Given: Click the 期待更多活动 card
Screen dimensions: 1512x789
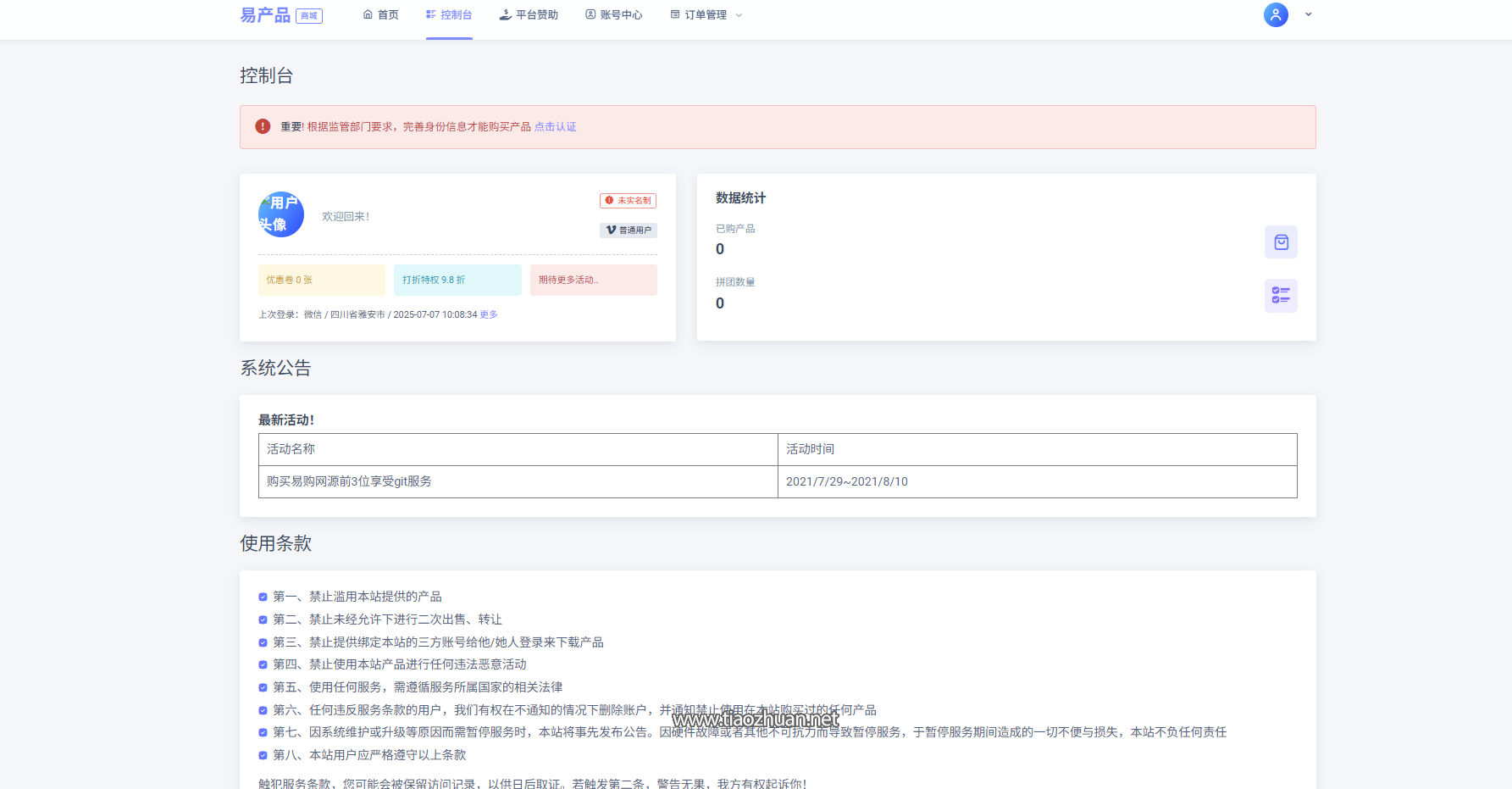Looking at the screenshot, I should click(594, 280).
